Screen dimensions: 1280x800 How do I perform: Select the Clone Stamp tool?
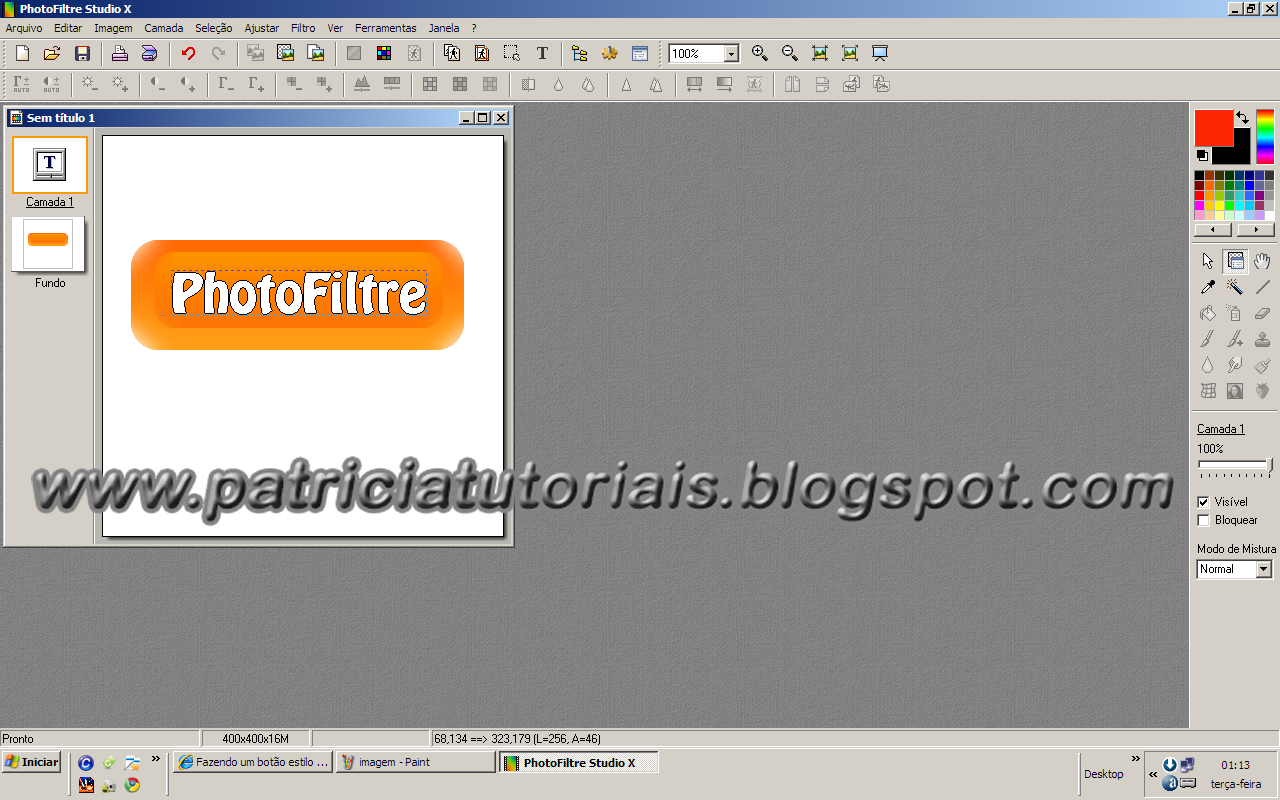[1262, 339]
